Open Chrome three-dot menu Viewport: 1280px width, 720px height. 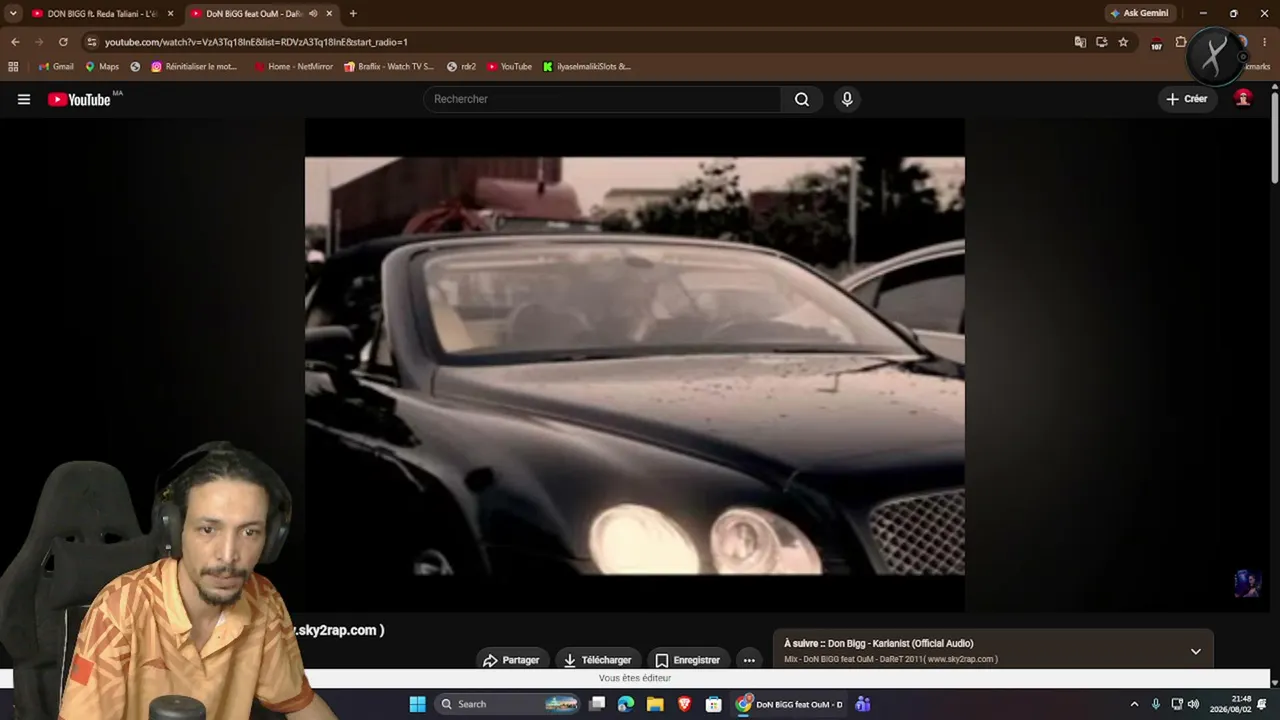click(x=1265, y=42)
